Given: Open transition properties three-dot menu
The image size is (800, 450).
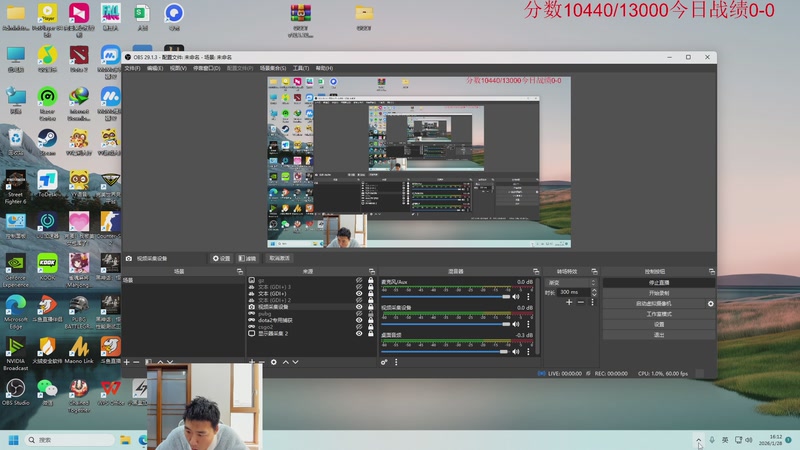Looking at the screenshot, I should click(x=592, y=303).
